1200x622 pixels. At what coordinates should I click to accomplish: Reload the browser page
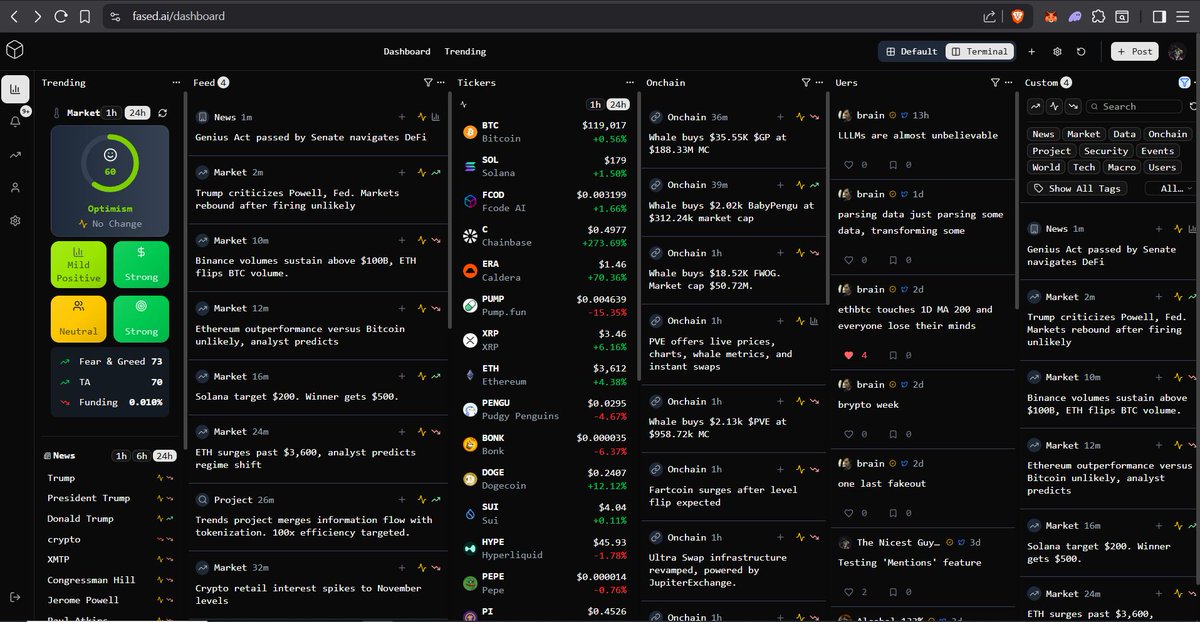[x=61, y=16]
